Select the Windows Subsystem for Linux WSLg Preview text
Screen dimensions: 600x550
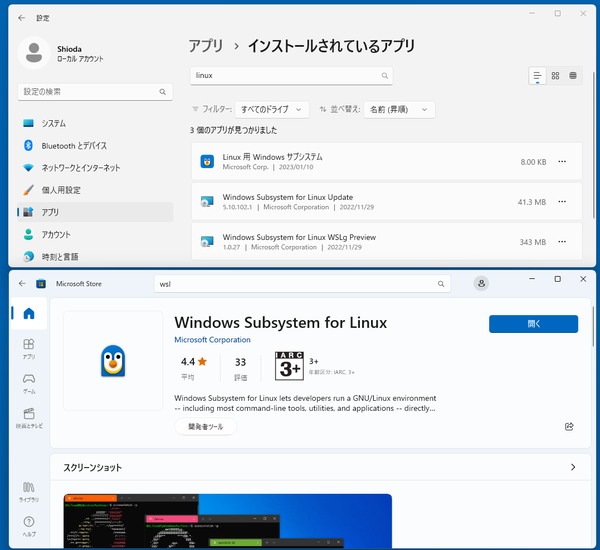[299, 237]
